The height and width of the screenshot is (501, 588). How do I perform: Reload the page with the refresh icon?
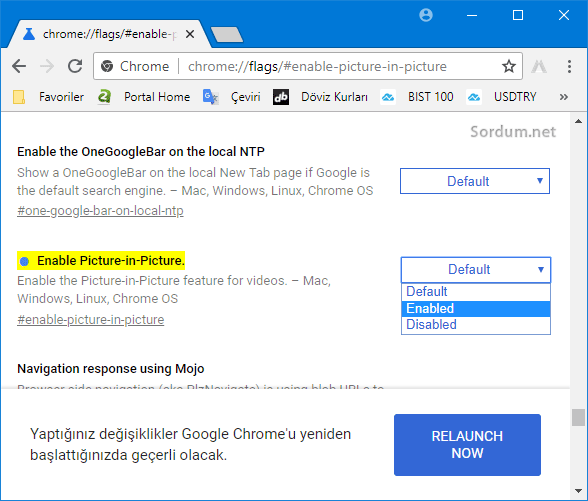(x=75, y=66)
